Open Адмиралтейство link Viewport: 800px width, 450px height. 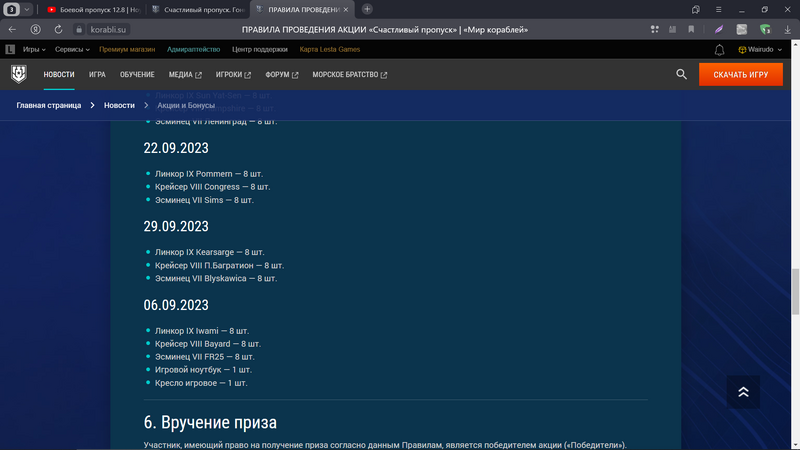(193, 49)
